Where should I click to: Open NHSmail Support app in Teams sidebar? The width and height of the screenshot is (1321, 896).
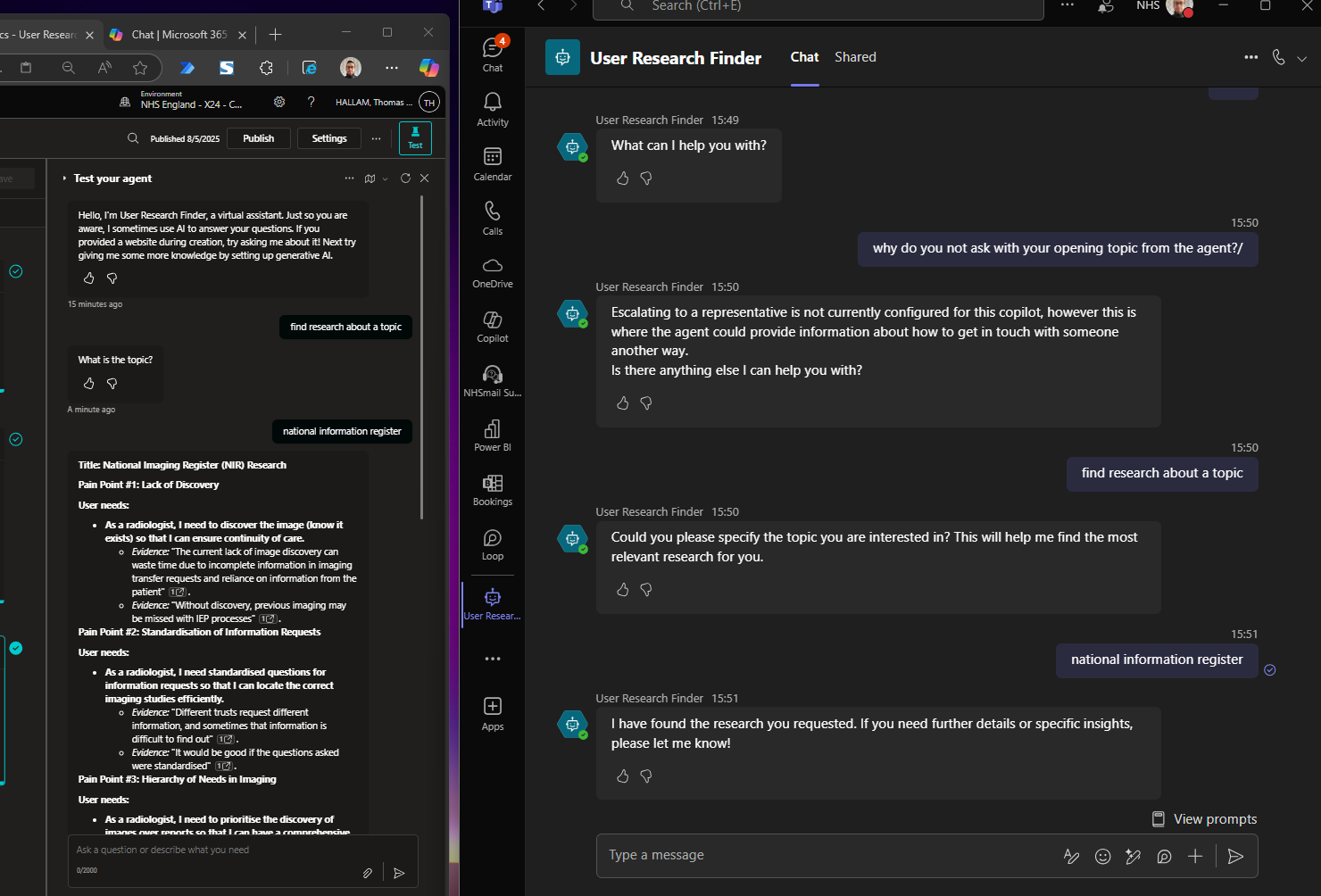(493, 381)
